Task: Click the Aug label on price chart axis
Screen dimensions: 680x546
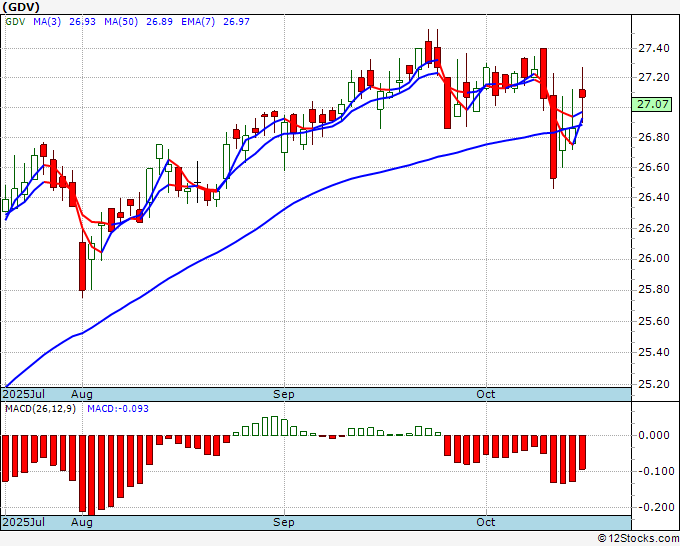Action: (x=82, y=394)
